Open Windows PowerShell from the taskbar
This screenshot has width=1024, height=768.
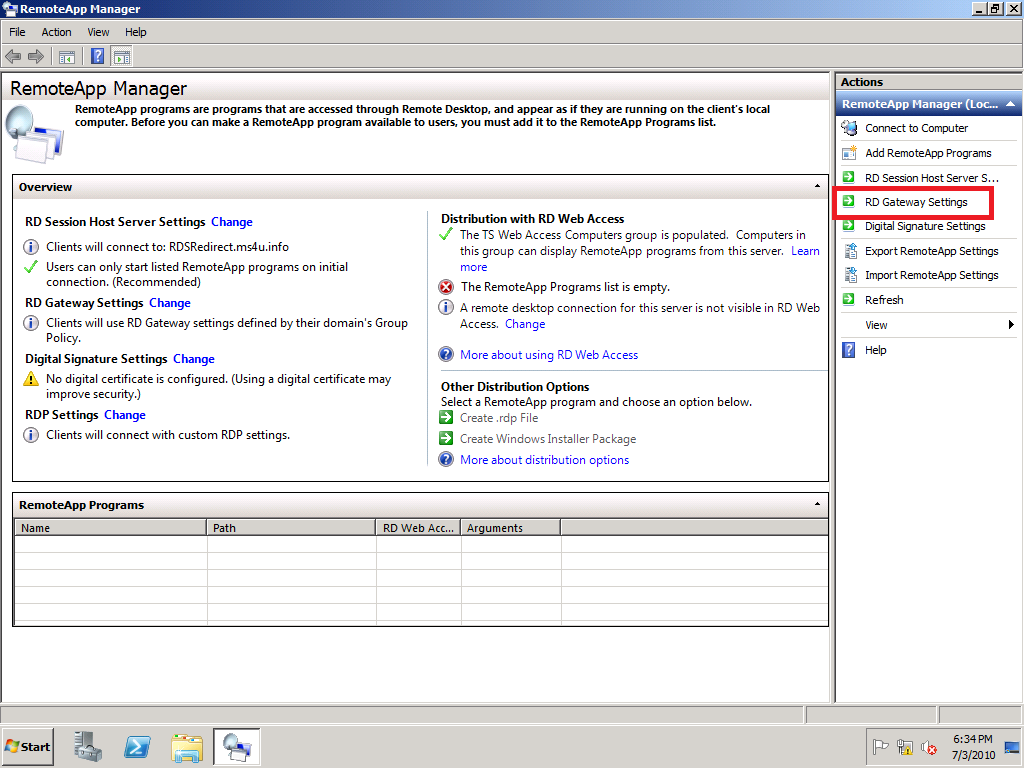[x=138, y=746]
